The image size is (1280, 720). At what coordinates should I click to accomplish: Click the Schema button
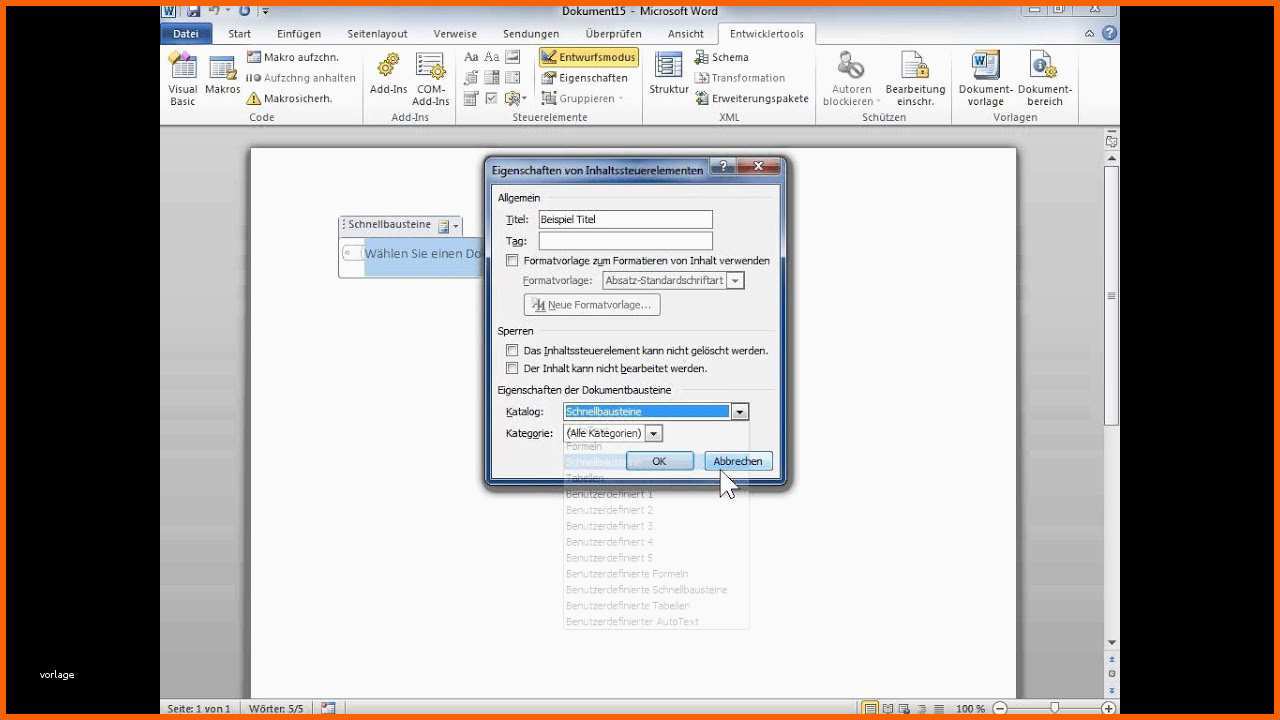[x=721, y=57]
